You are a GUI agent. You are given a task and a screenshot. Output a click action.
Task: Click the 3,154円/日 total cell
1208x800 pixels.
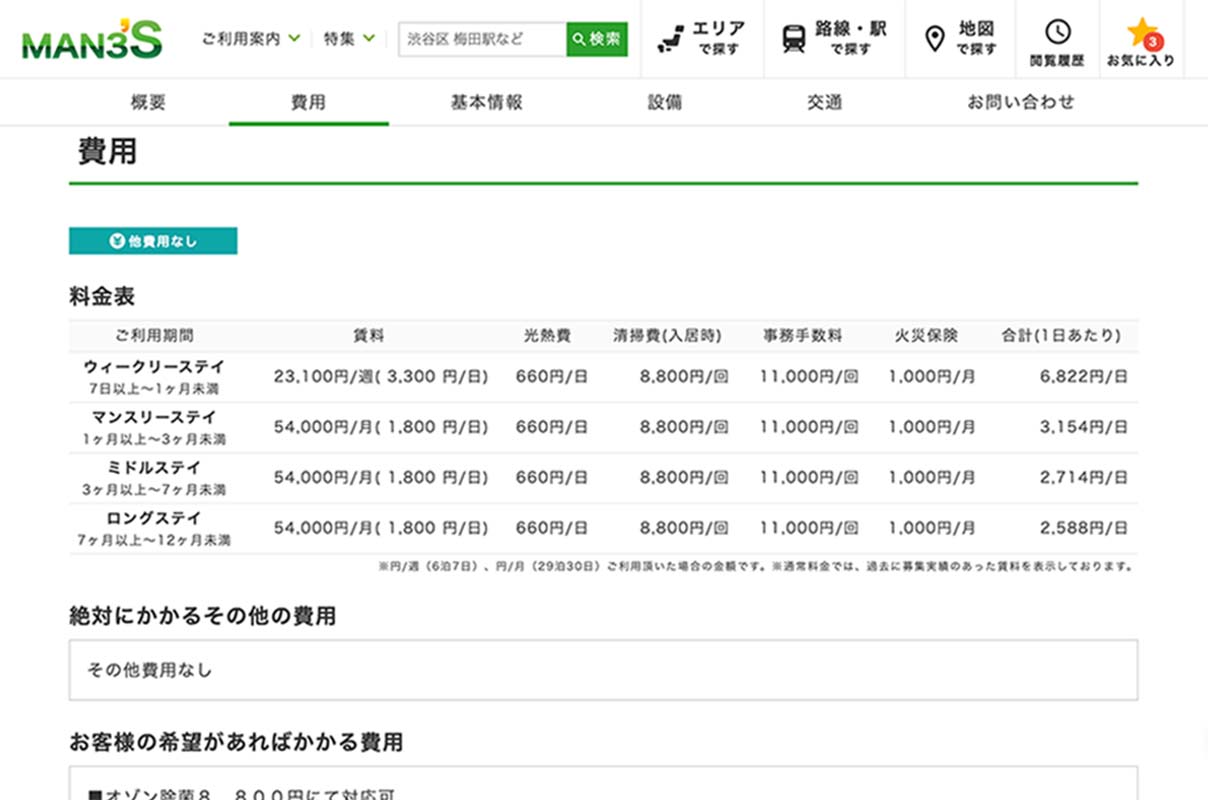click(x=1084, y=427)
